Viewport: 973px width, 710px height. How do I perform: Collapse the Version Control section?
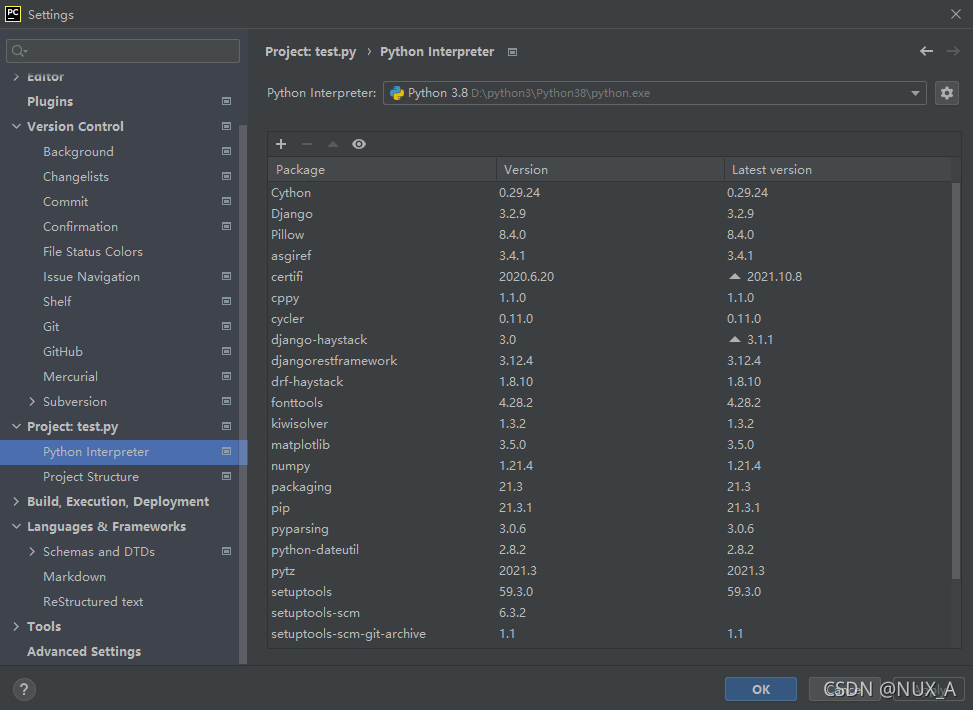16,126
